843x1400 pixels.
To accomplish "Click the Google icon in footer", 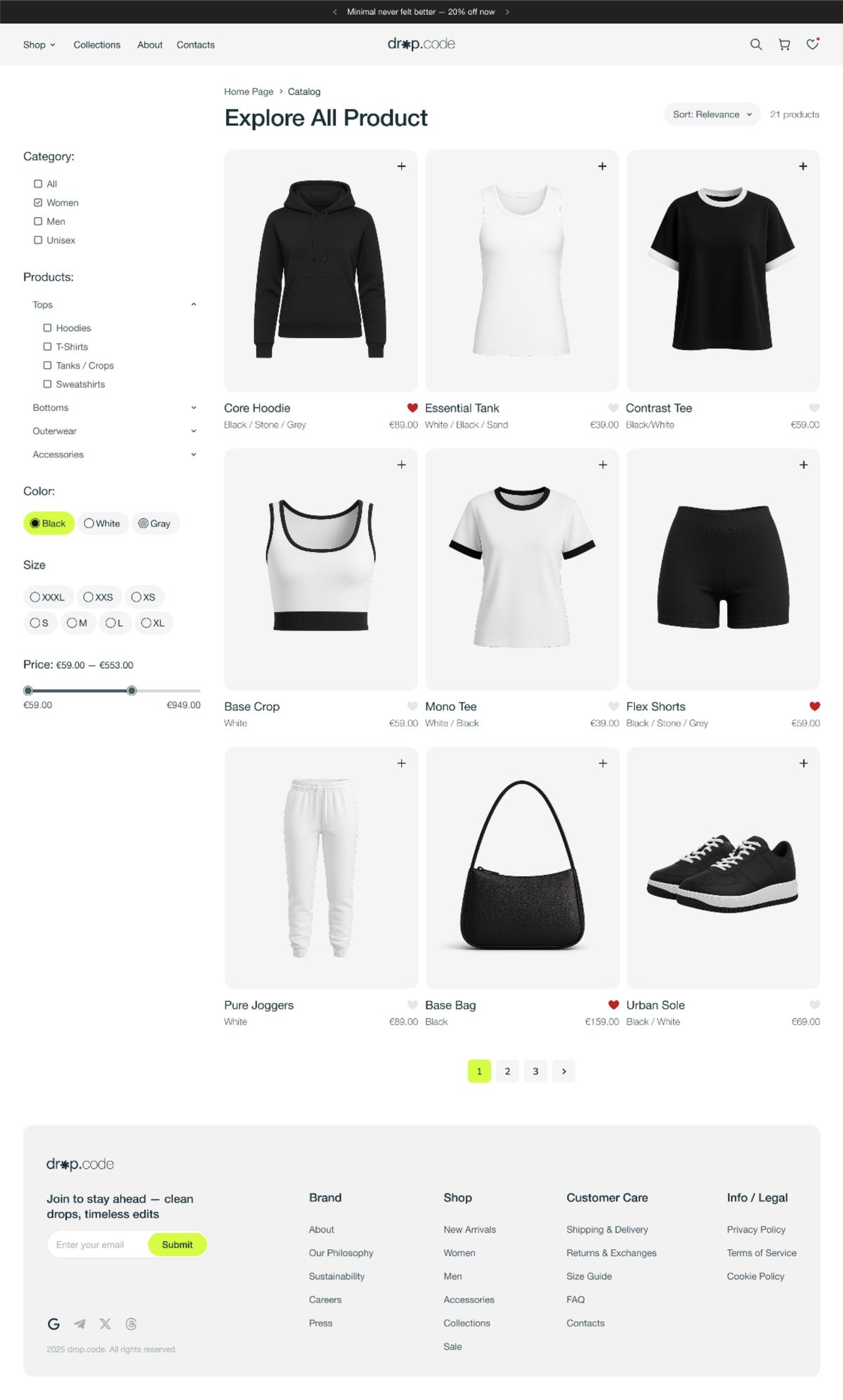I will tap(53, 1324).
